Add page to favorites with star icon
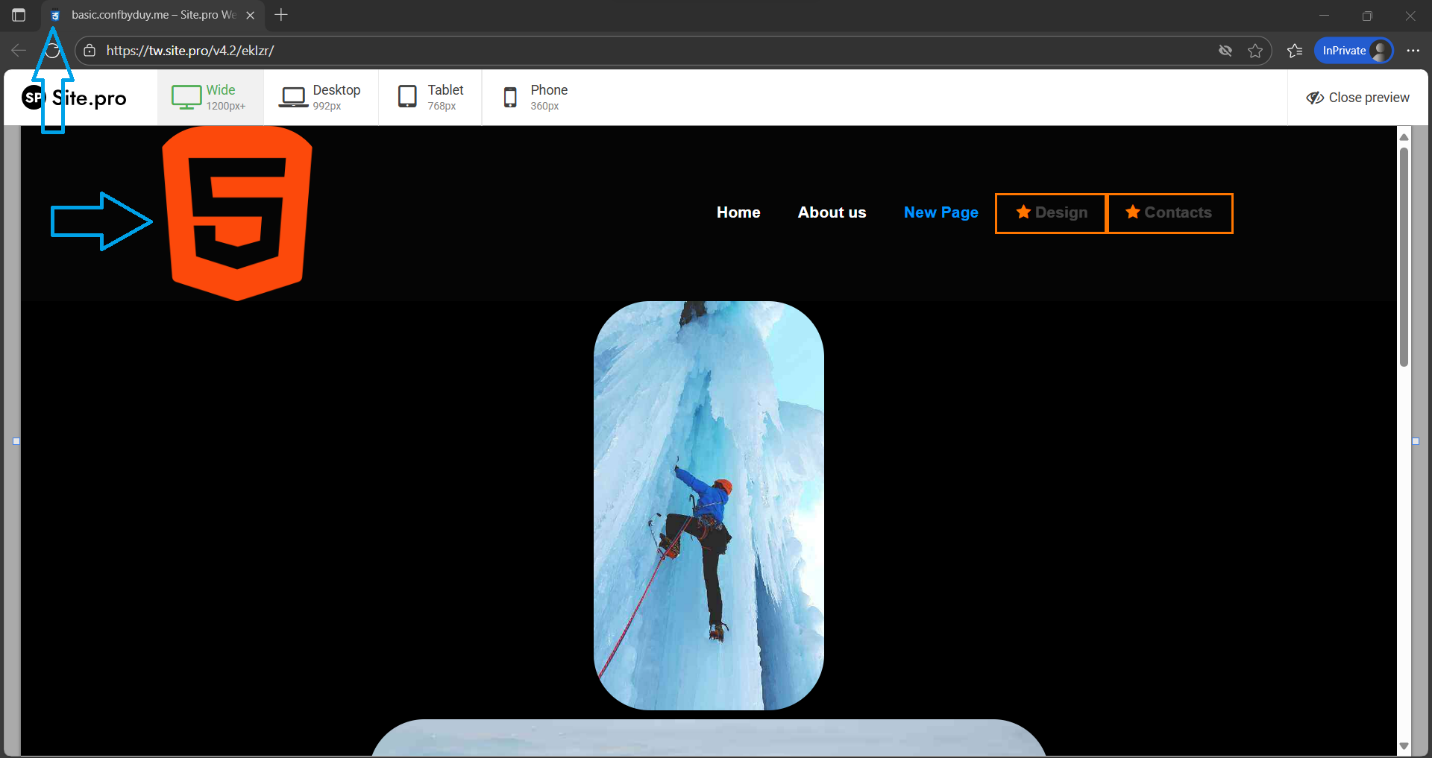Viewport: 1432px width, 758px height. click(1255, 51)
